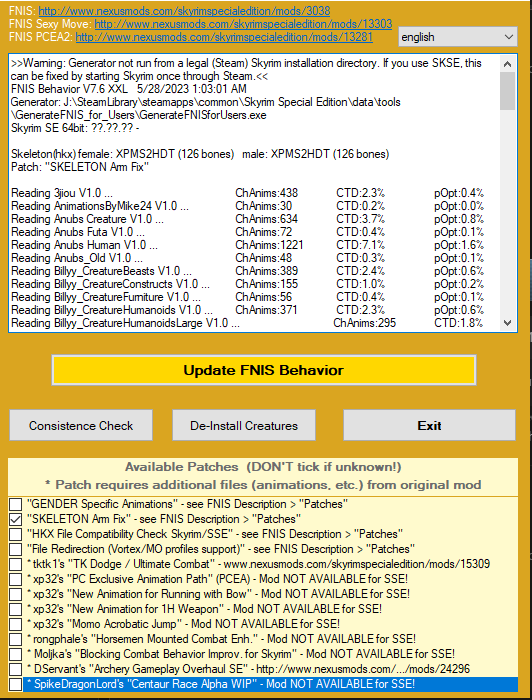Click the Exit button
This screenshot has height=700, width=532.
pos(429,425)
